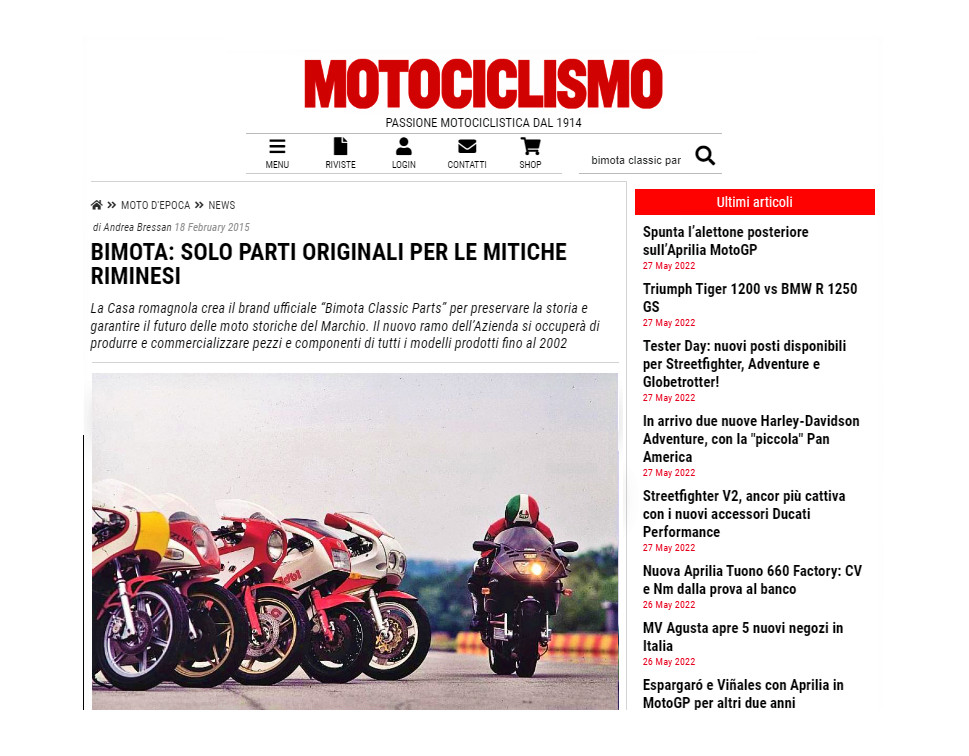Open Harley-Davidson Adventure Pan America article

click(751, 439)
